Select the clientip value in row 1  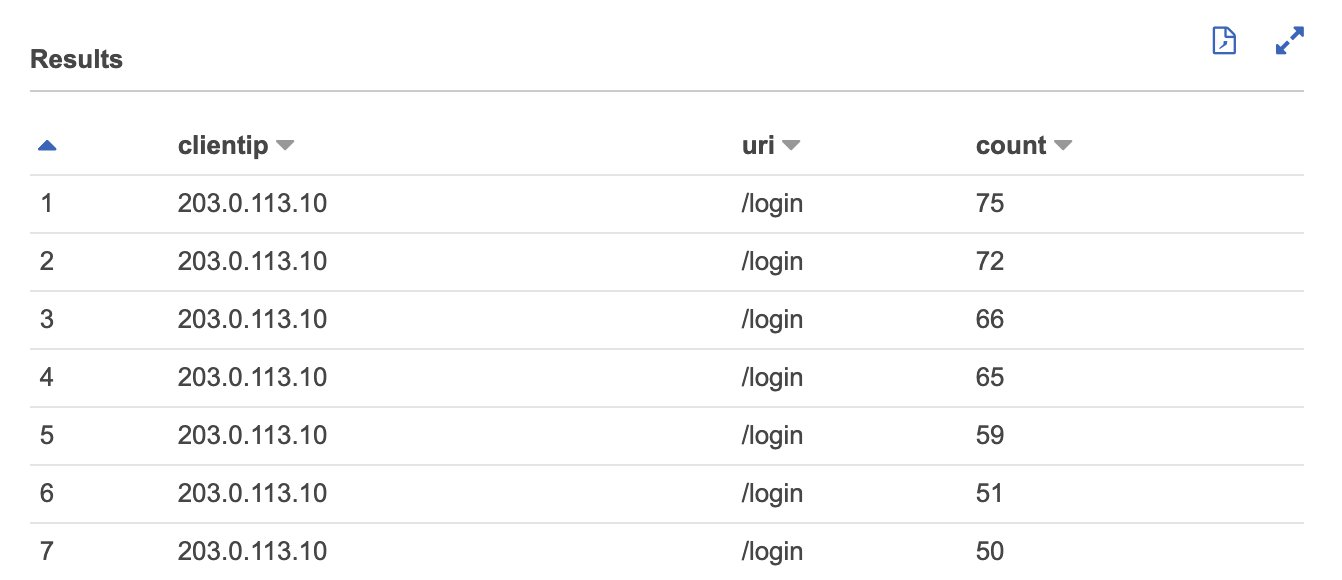tap(252, 204)
